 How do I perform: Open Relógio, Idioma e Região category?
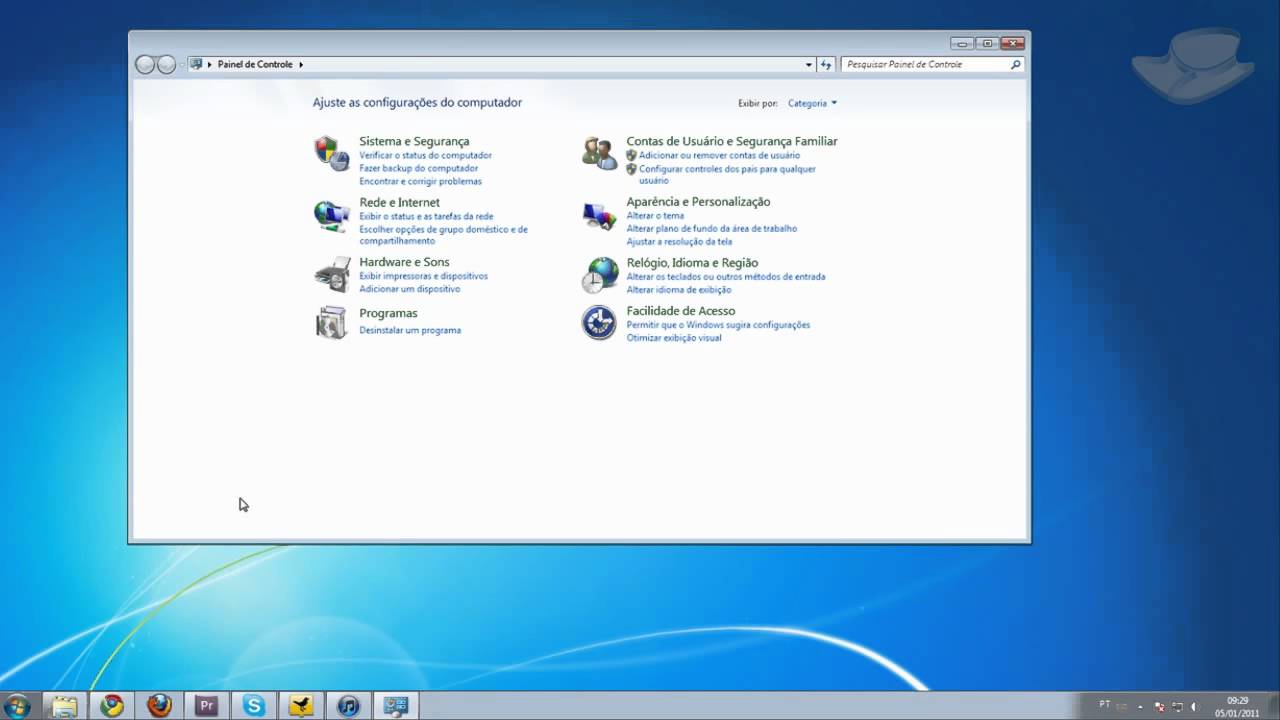coord(692,262)
